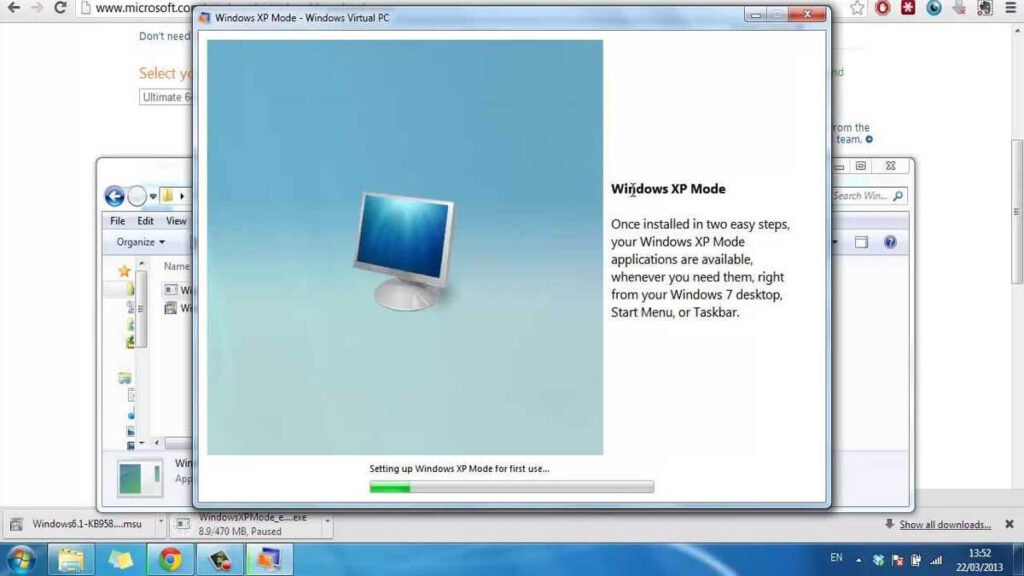
Task: Click the Explorer help question mark icon
Action: (x=889, y=242)
